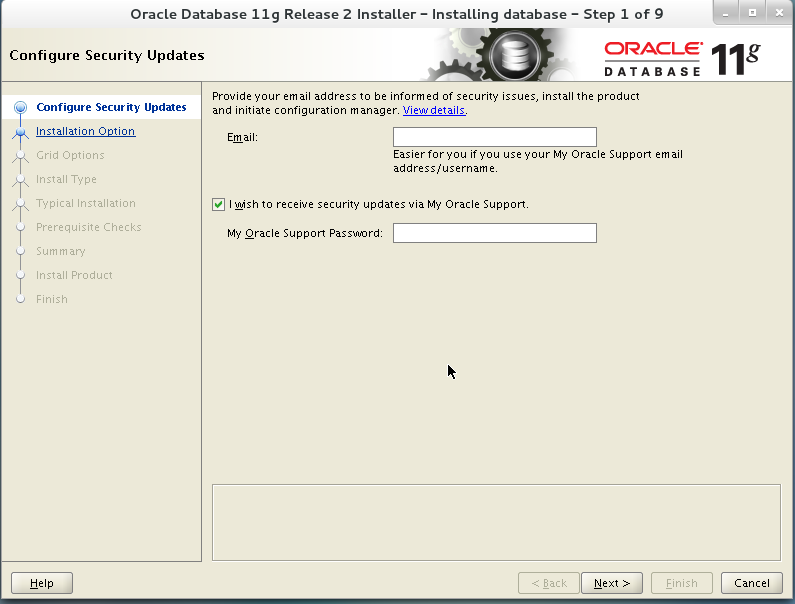Open the Help button
This screenshot has height=604, width=795.
42,583
